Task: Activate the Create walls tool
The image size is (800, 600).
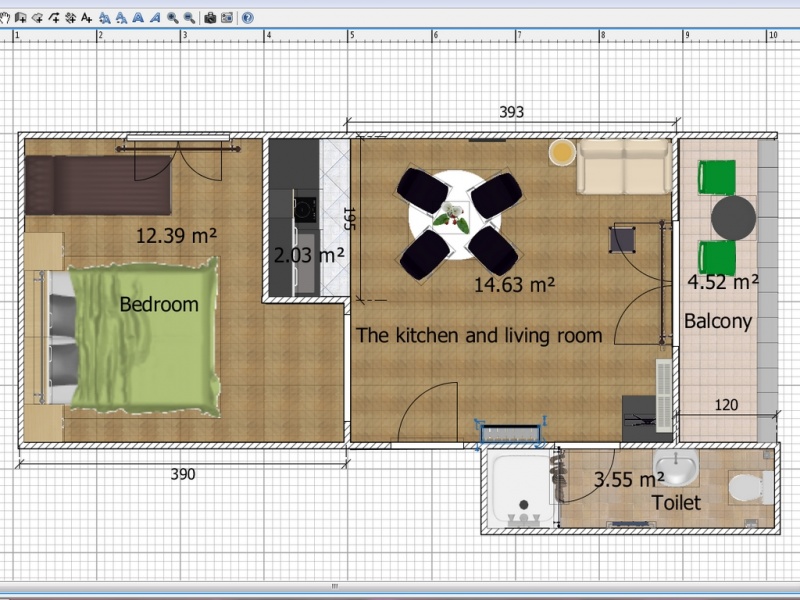Action: pos(20,18)
